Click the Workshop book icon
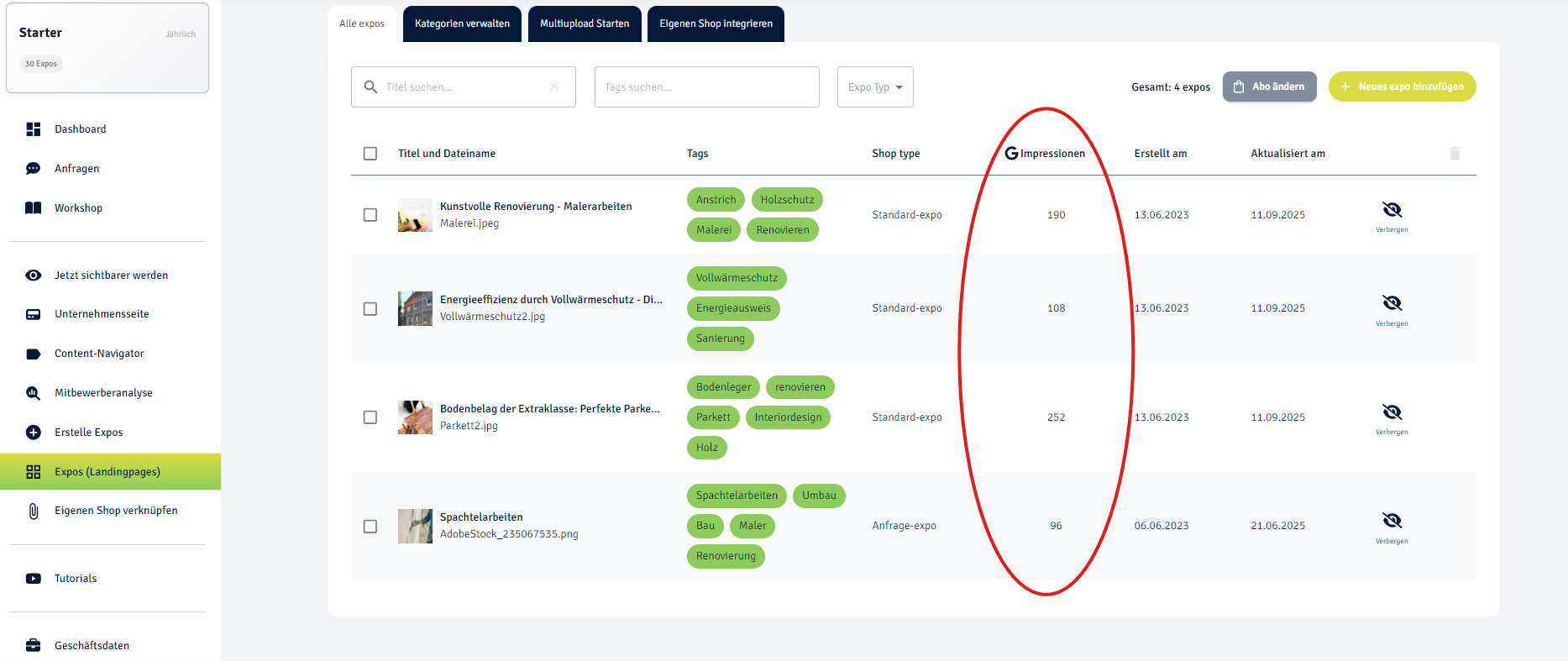Image resolution: width=1568 pixels, height=661 pixels. pos(34,208)
